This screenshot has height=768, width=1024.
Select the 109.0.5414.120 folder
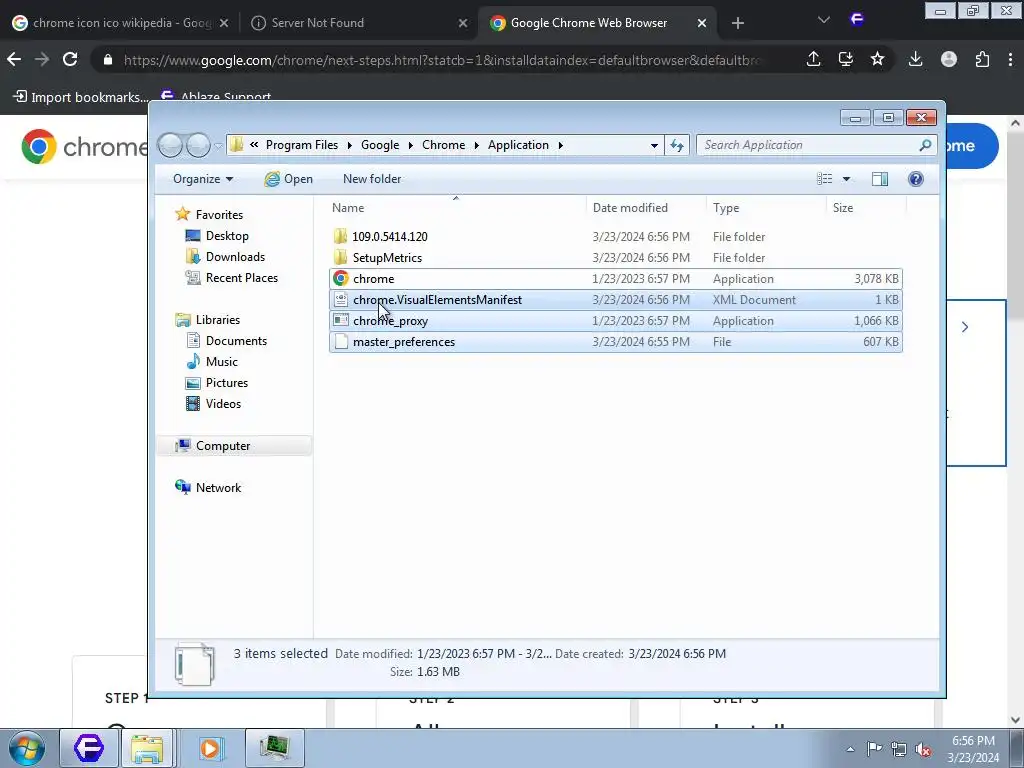(616, 236)
